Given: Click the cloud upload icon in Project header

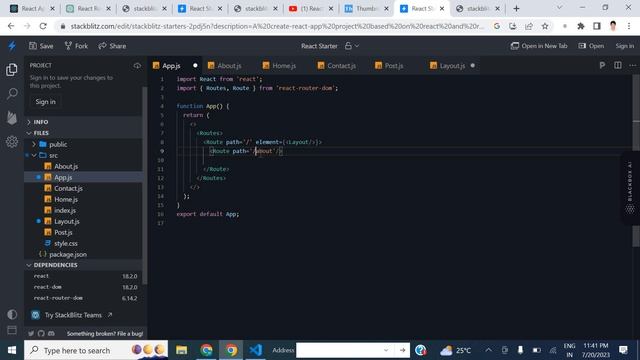Looking at the screenshot, I should point(137,65).
